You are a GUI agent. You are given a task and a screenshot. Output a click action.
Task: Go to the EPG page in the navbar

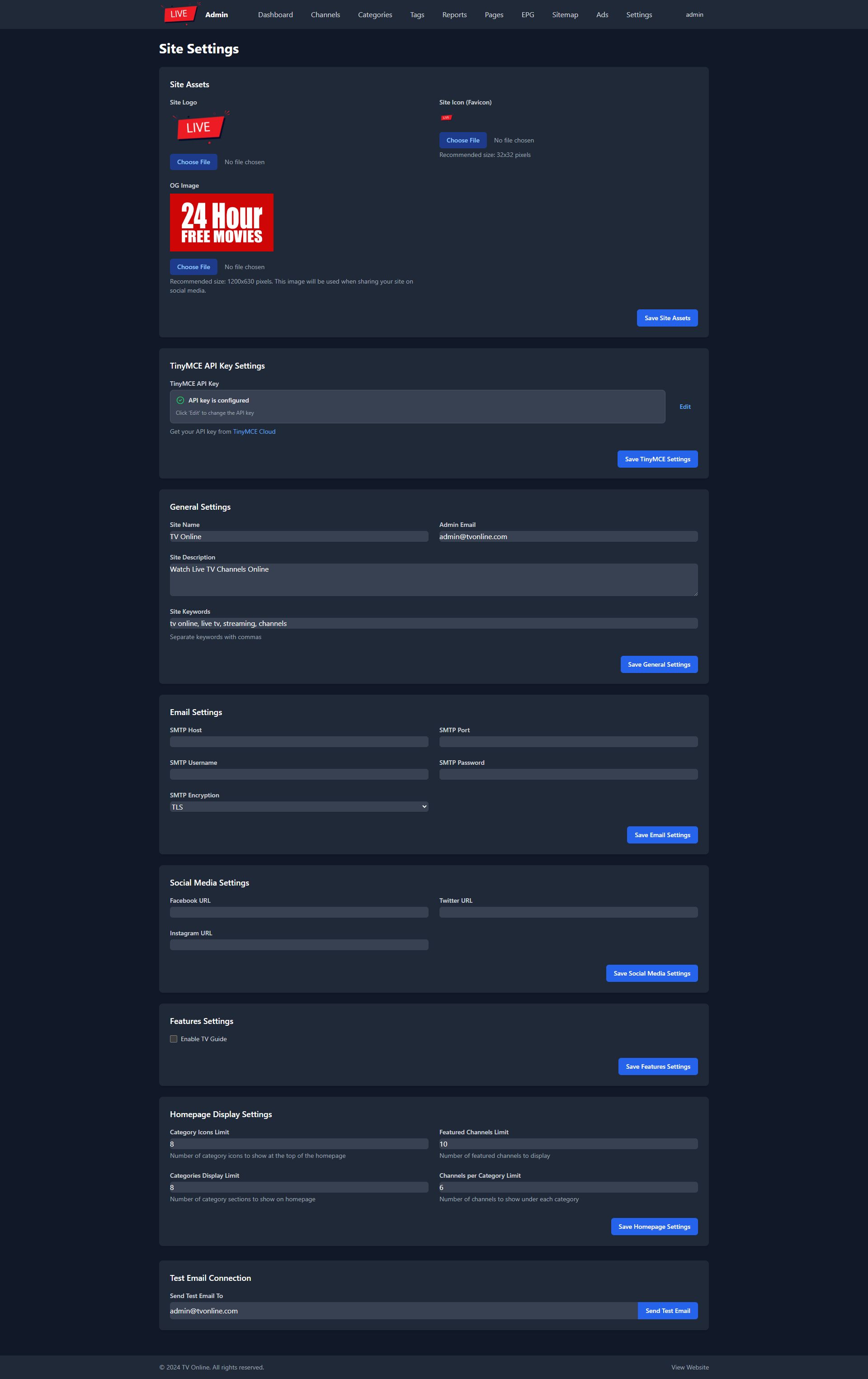(527, 15)
